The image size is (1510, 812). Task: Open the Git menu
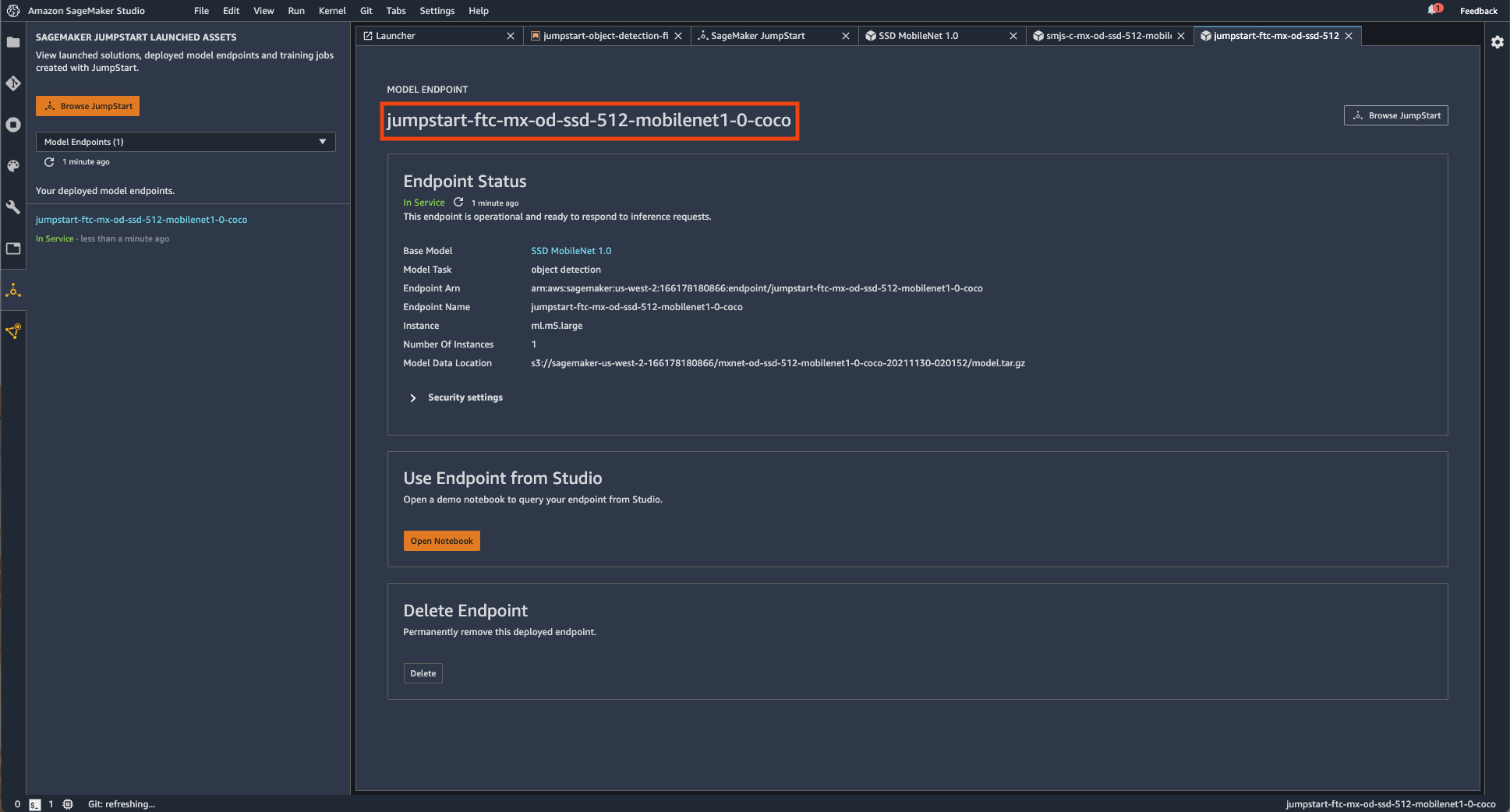click(366, 11)
